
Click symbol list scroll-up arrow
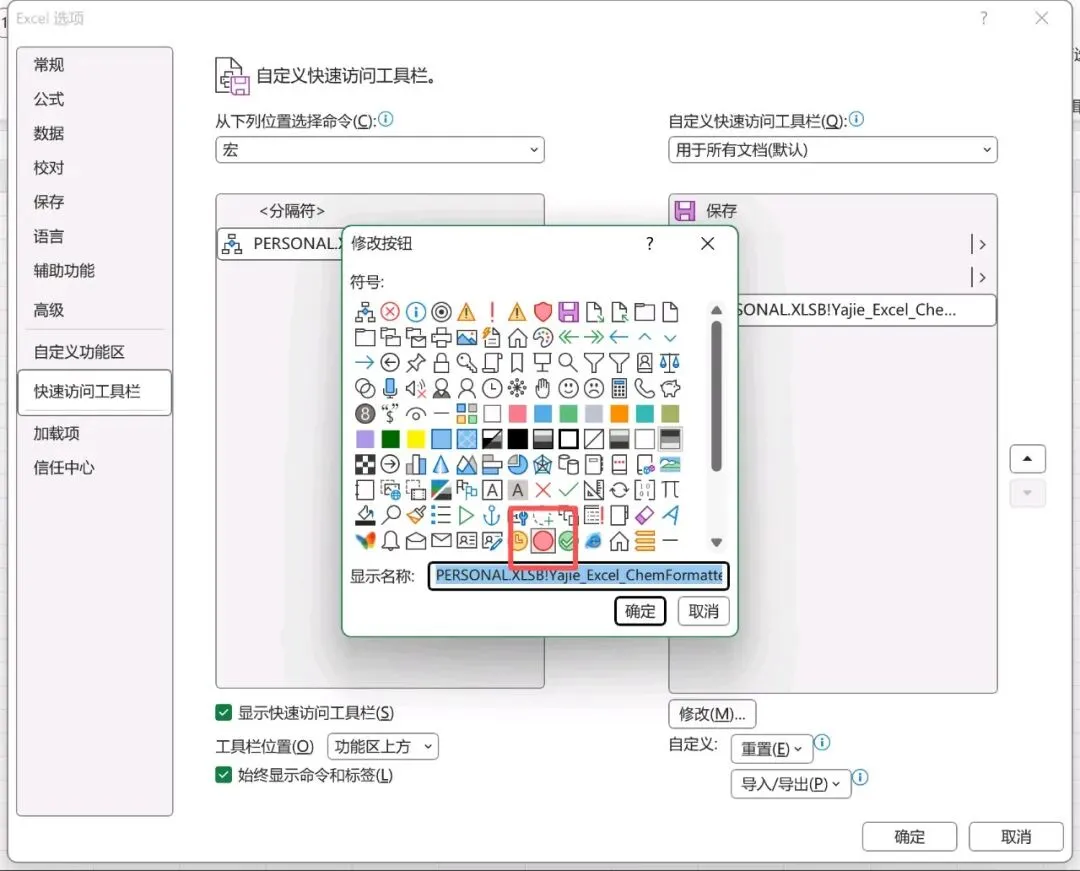pyautogui.click(x=716, y=310)
